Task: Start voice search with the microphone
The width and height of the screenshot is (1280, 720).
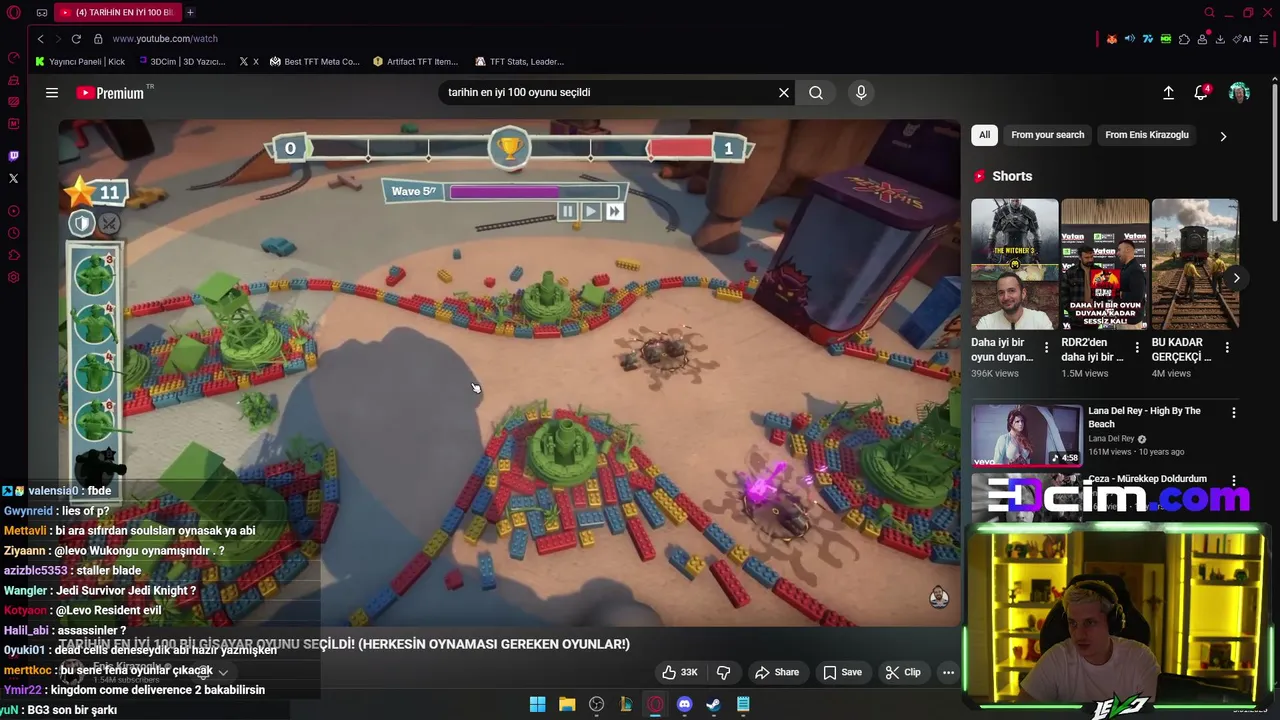Action: tap(861, 92)
